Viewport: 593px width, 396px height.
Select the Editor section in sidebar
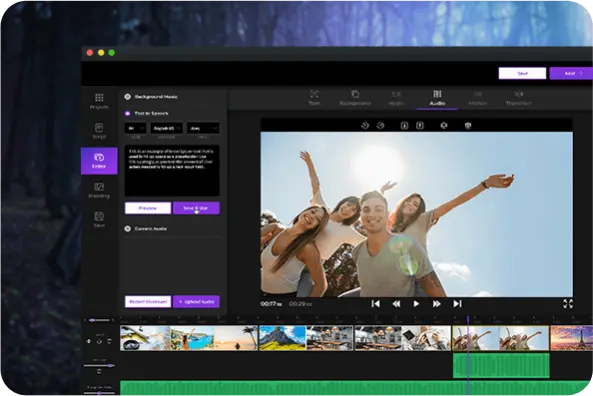click(x=99, y=161)
